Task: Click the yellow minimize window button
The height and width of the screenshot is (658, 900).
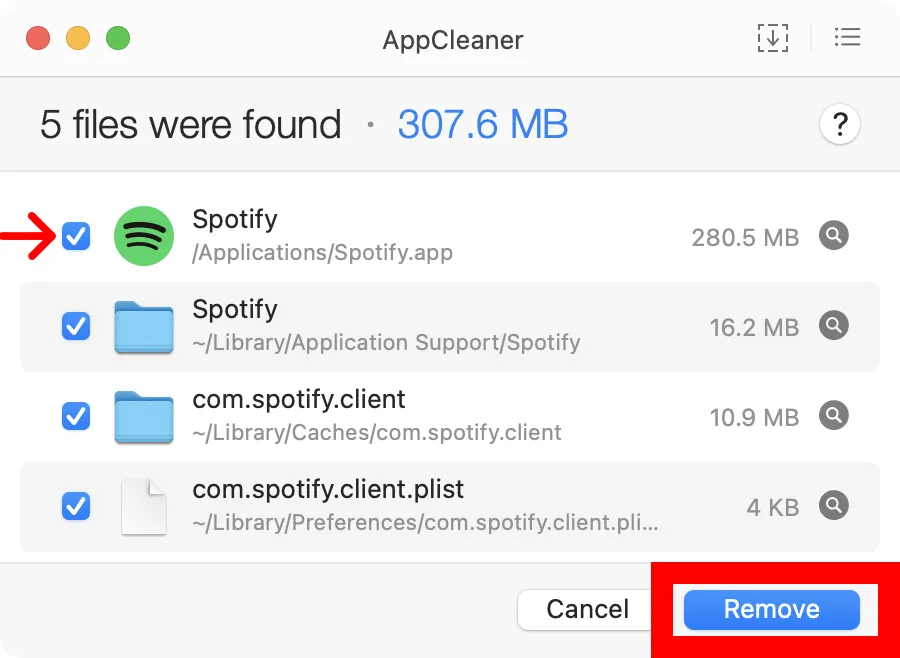Action: (78, 39)
